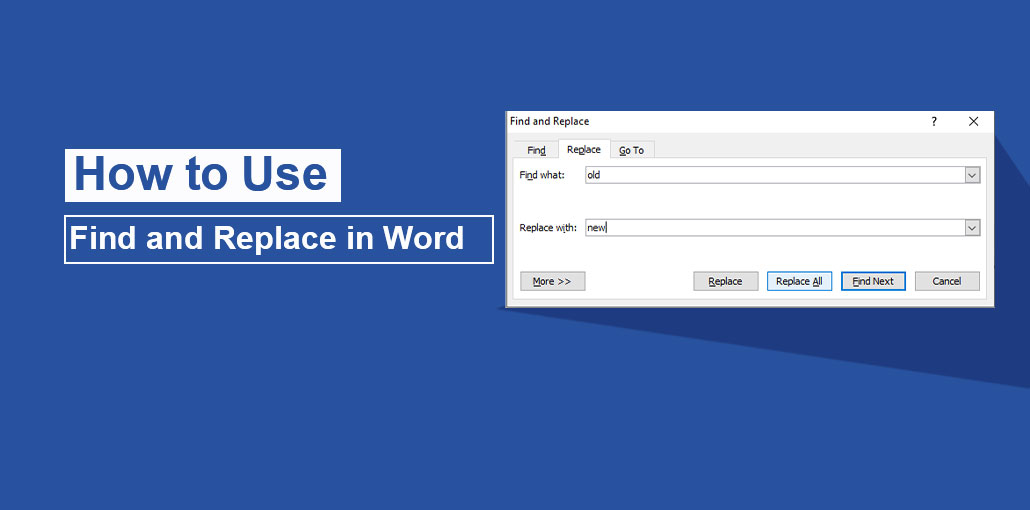Viewport: 1030px width, 510px height.
Task: Click the Replace All button
Action: pyautogui.click(x=799, y=281)
